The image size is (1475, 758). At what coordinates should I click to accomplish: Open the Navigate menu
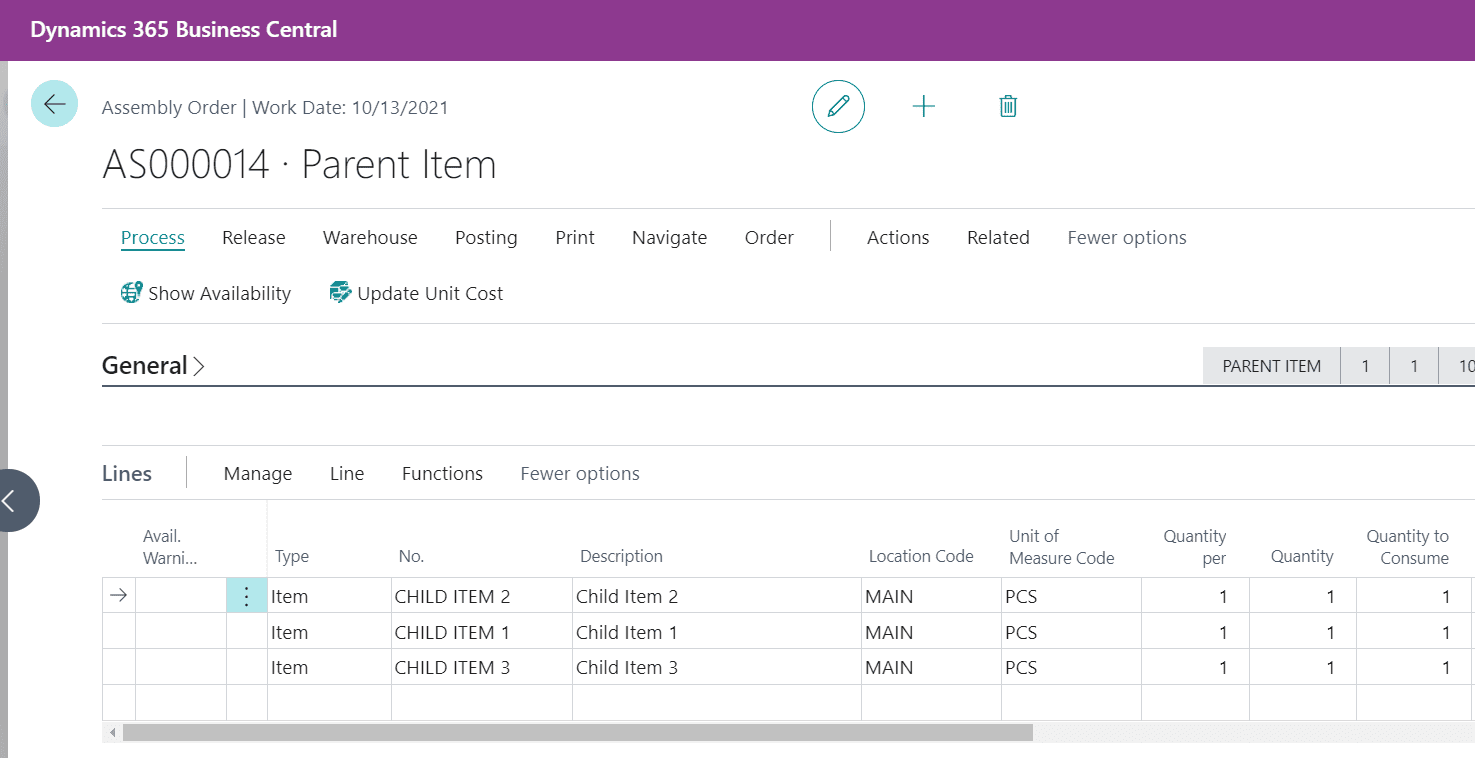(669, 238)
